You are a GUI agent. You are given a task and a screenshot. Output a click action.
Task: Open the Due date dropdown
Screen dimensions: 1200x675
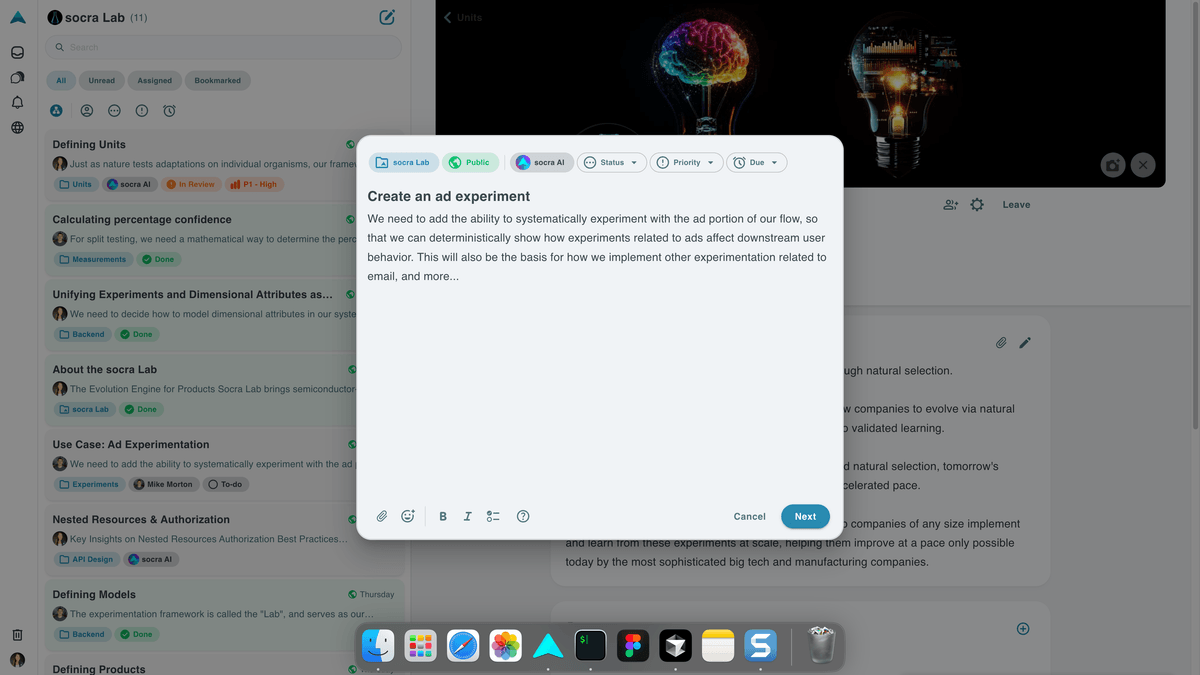click(x=756, y=162)
